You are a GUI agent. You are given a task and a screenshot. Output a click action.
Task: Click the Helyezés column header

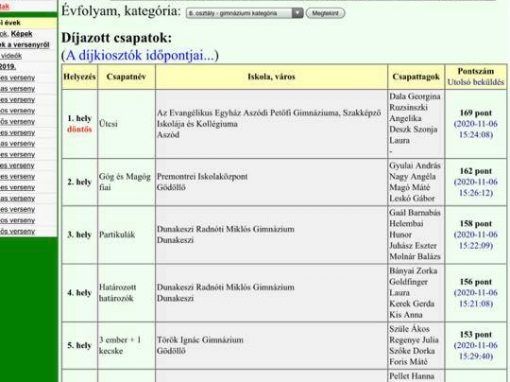pos(80,77)
